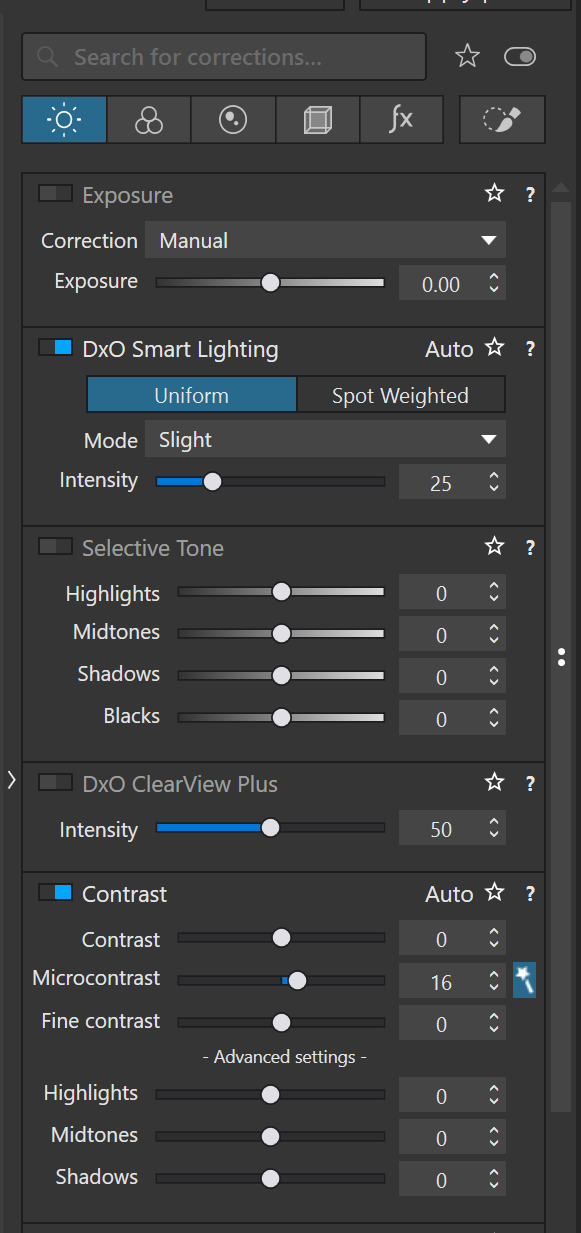Open the Detail corrections icon tab

click(233, 121)
